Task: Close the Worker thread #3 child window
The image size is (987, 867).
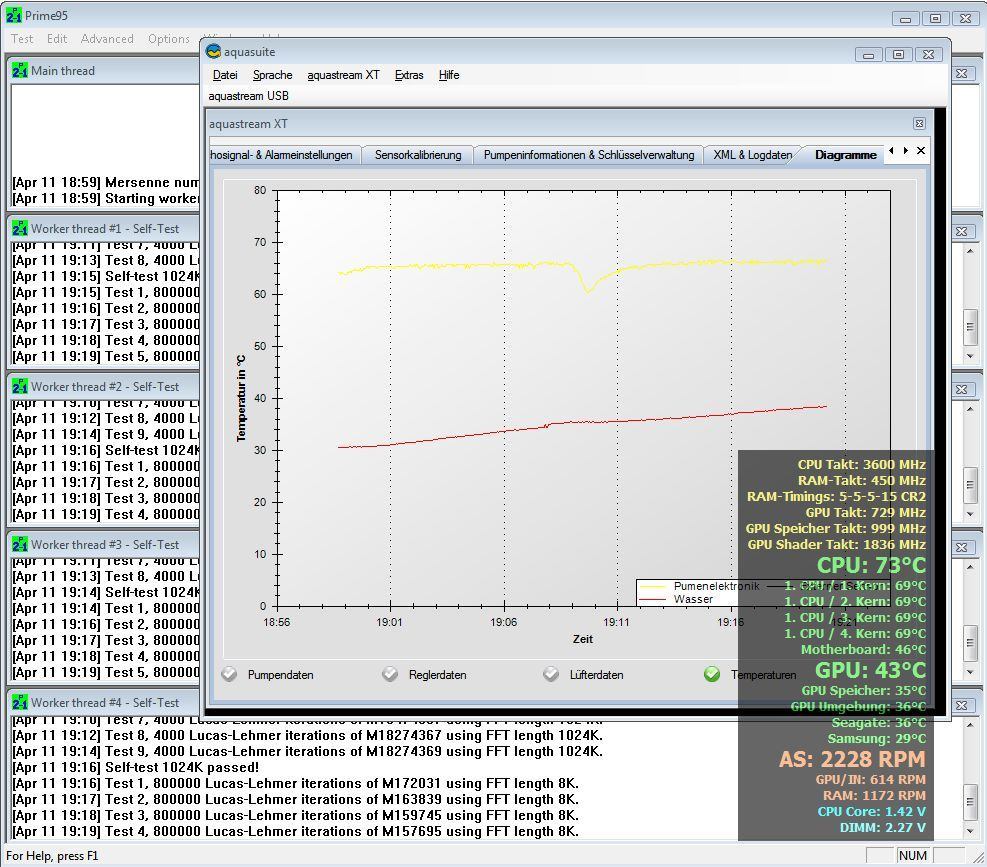Action: tap(961, 548)
